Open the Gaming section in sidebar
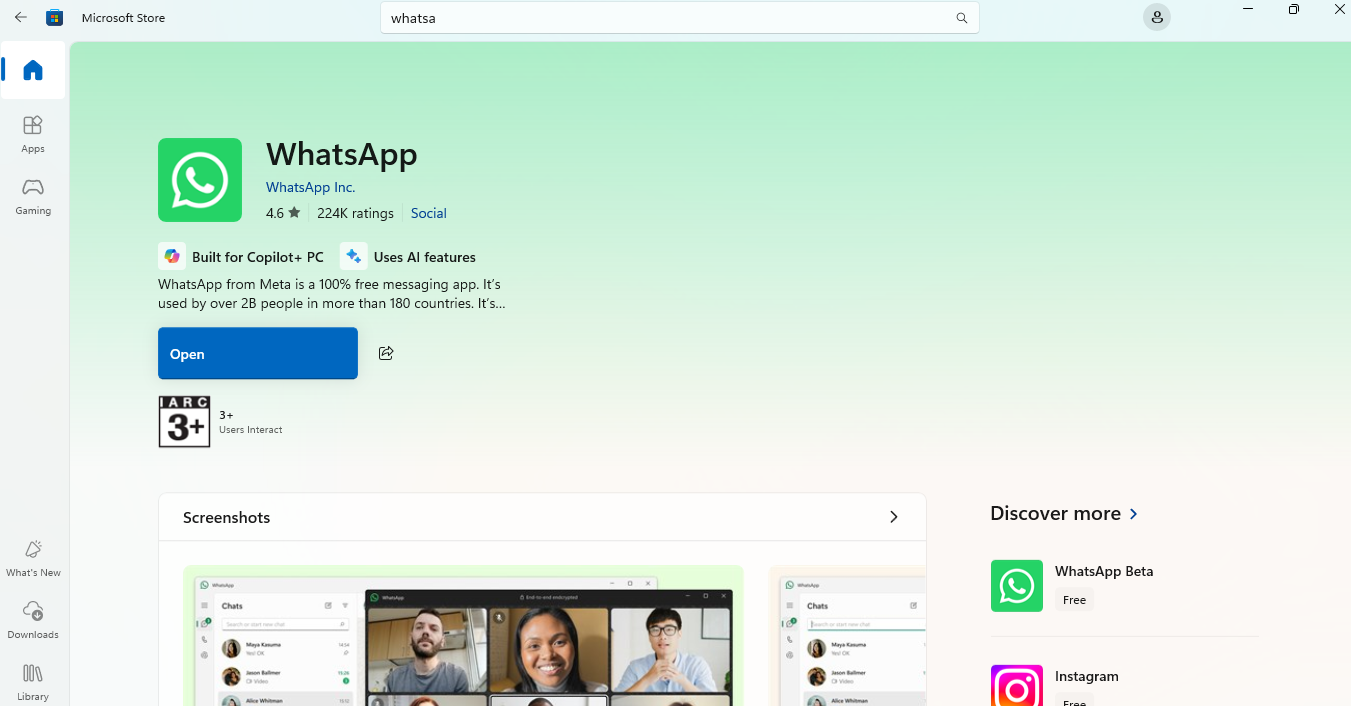Image resolution: width=1351 pixels, height=706 pixels. pos(33,196)
